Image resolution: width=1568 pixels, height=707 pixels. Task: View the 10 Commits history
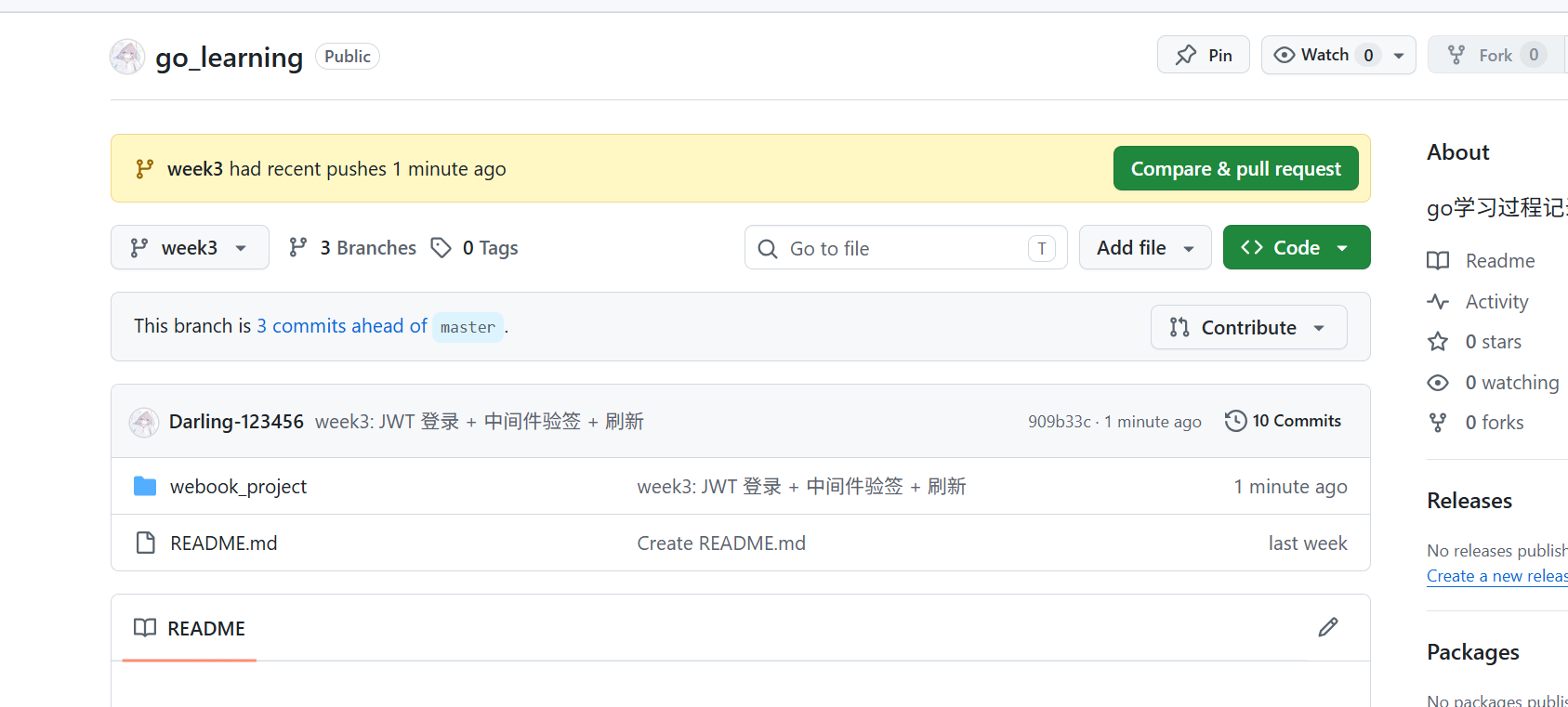[x=1283, y=421]
